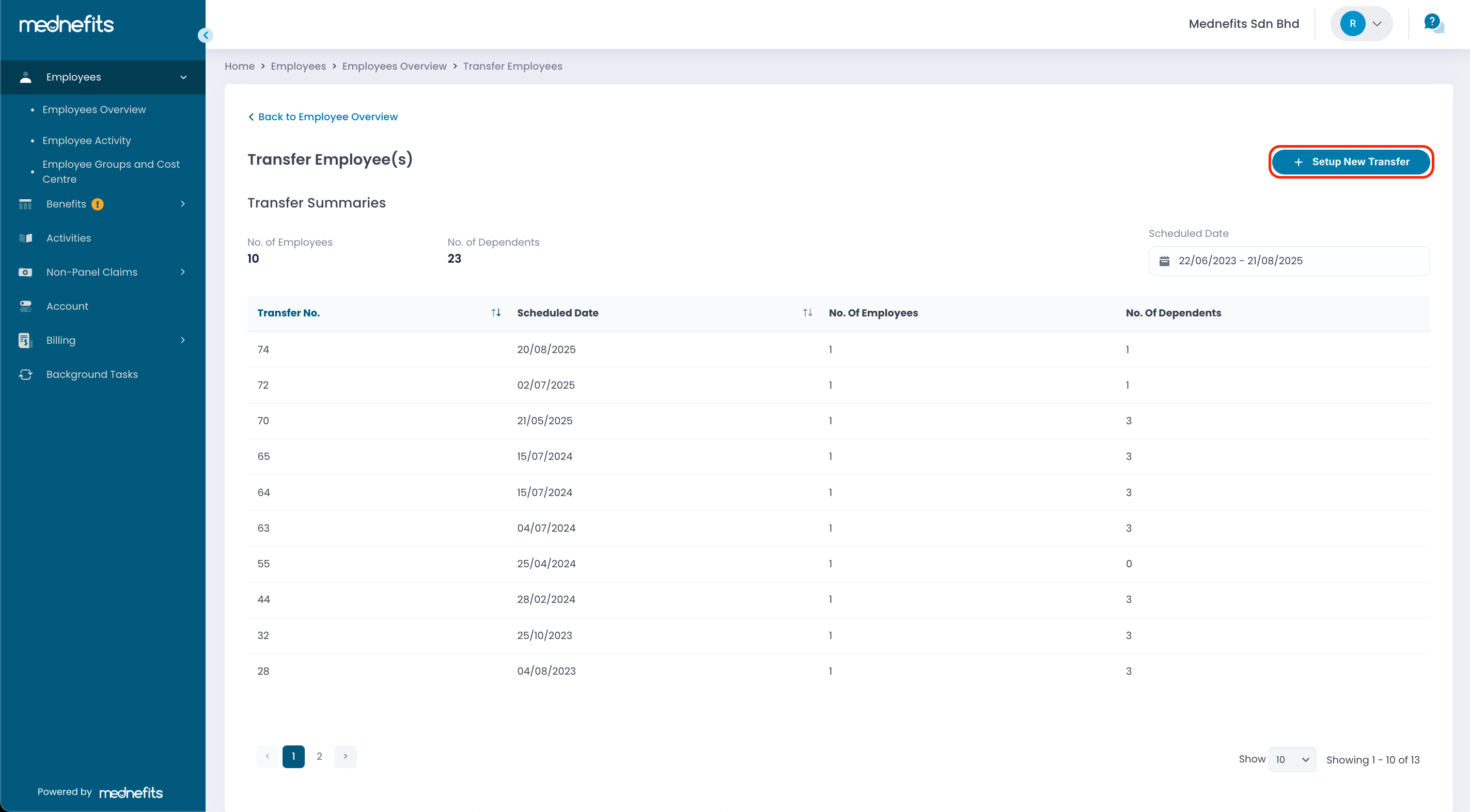Click Setup New Transfer button
The width and height of the screenshot is (1470, 812).
tap(1351, 162)
